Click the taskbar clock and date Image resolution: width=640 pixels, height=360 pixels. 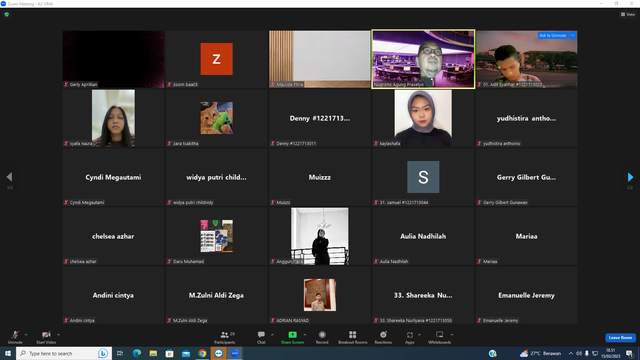click(x=611, y=353)
